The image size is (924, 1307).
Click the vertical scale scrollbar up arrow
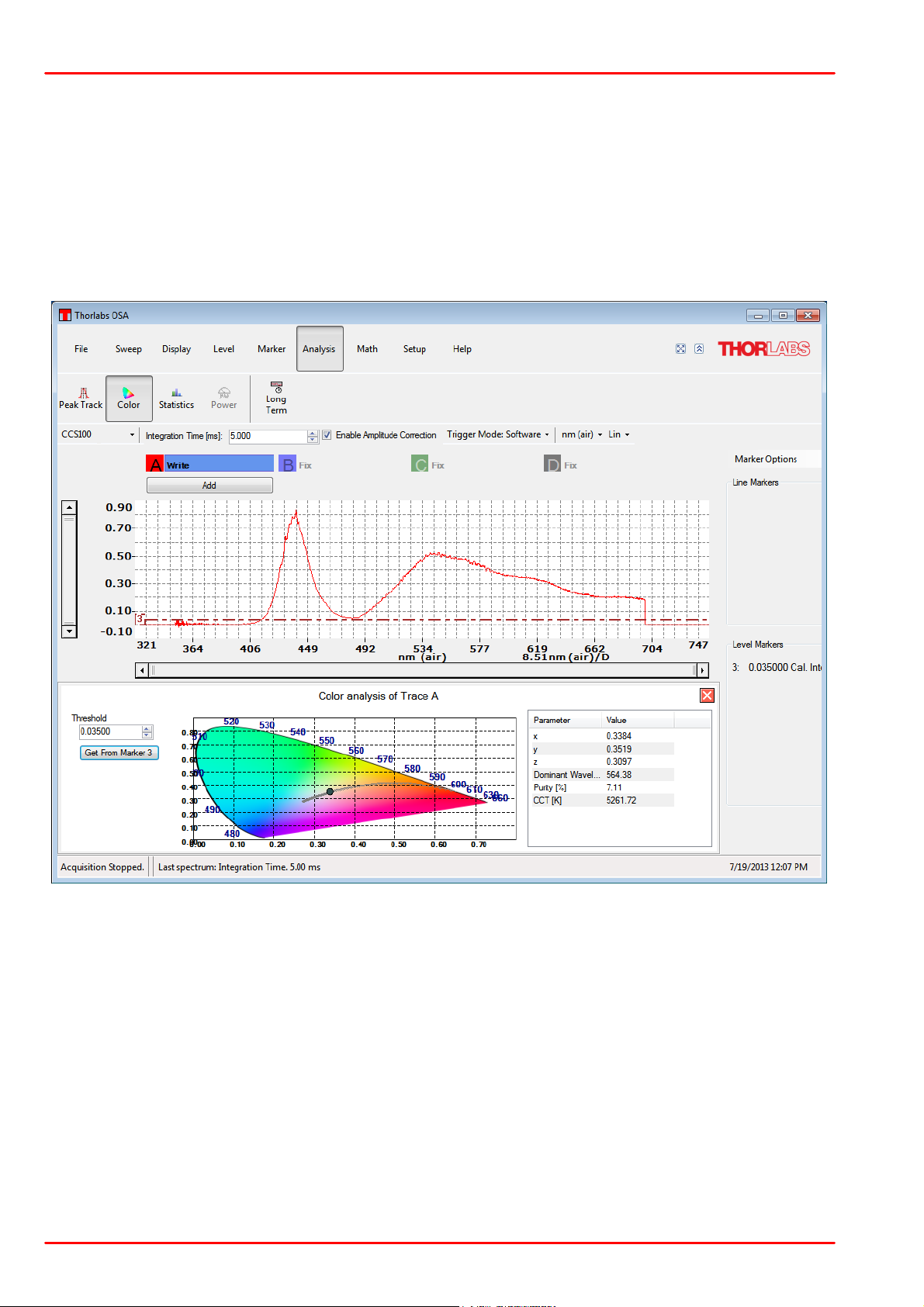[x=69, y=507]
